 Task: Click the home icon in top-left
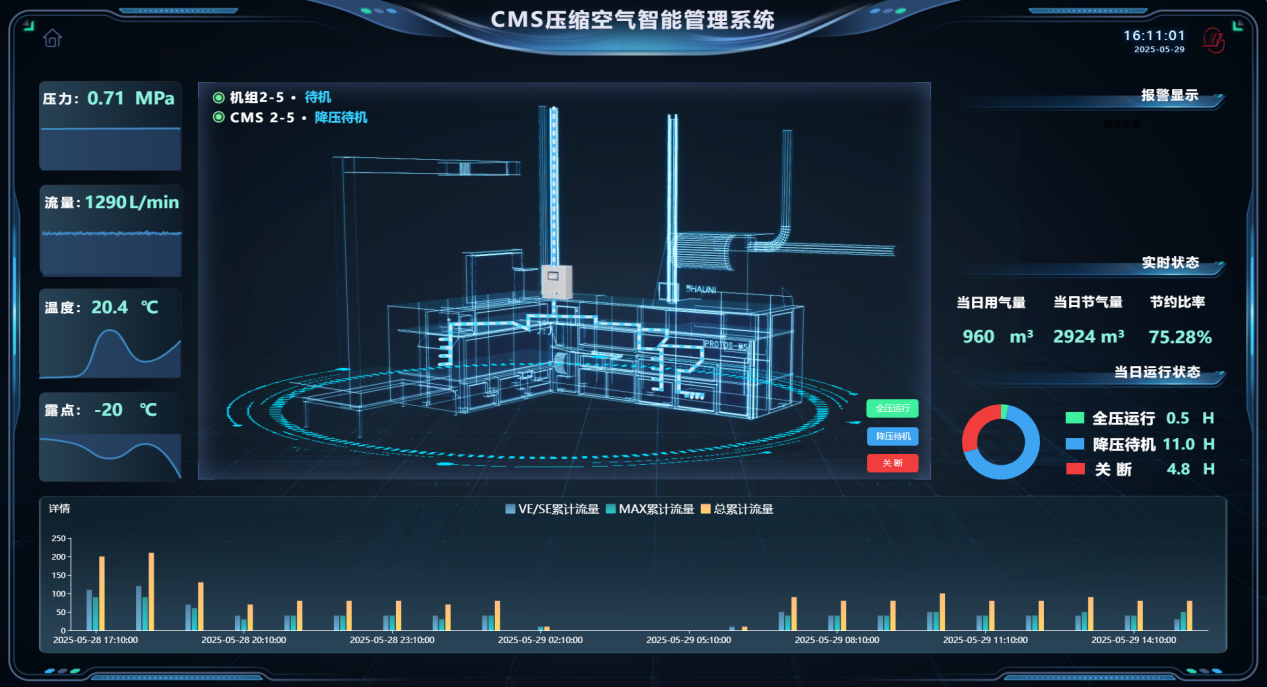(x=52, y=39)
